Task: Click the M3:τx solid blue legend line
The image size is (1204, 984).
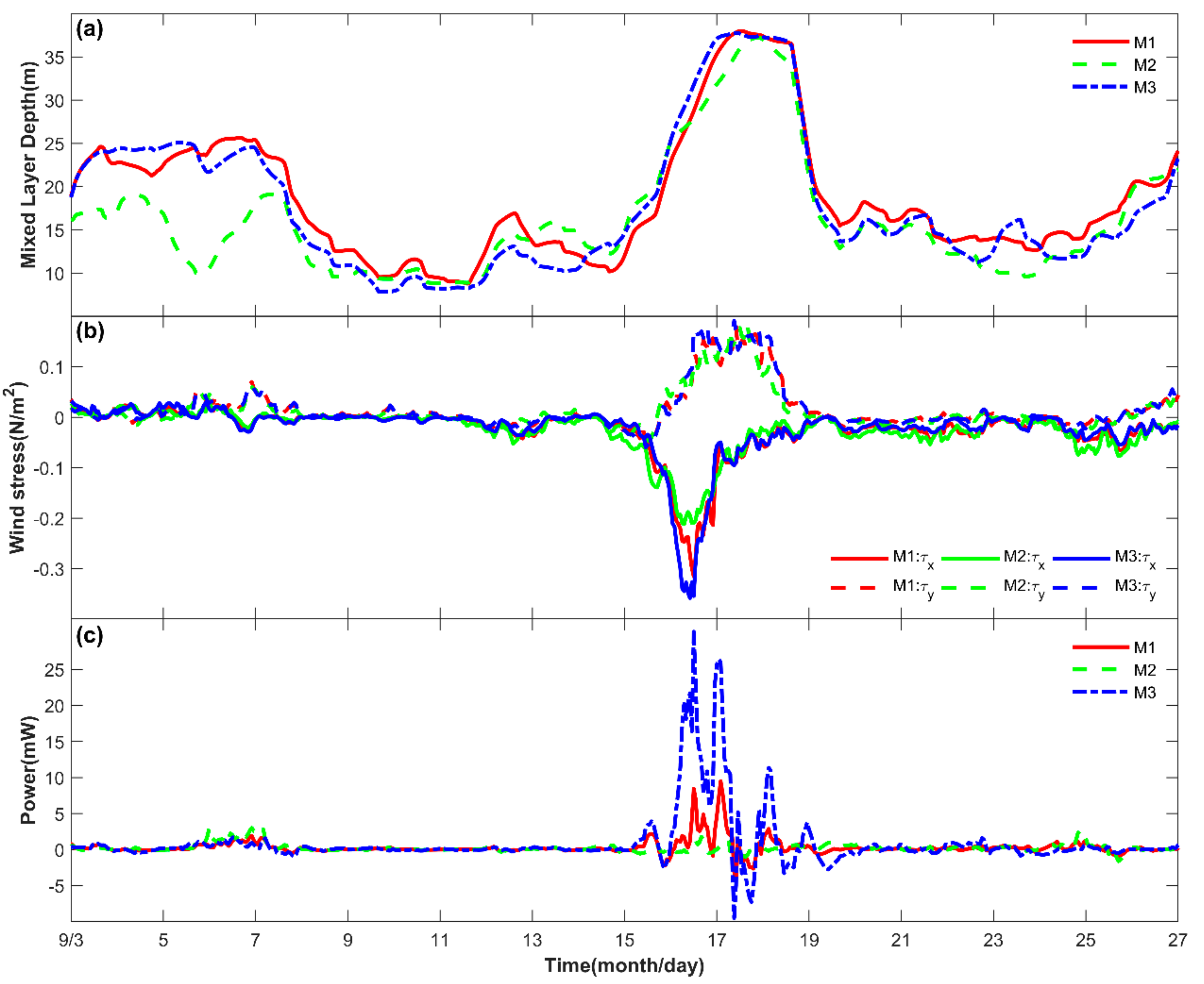Action: pos(1082,558)
